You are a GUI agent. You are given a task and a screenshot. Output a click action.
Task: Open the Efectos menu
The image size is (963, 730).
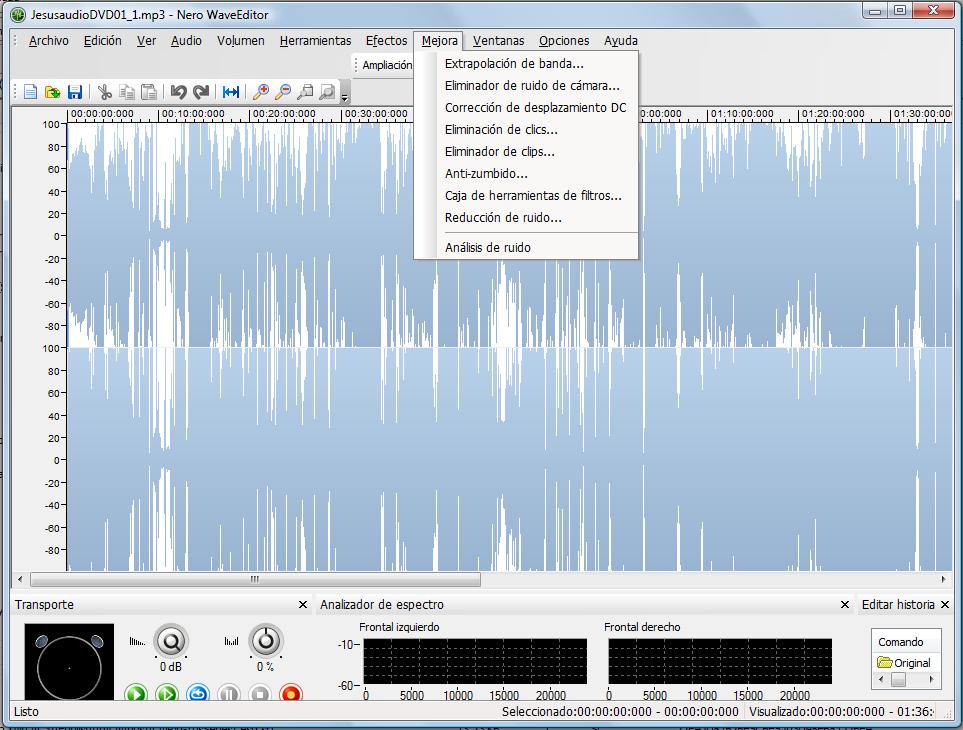pyautogui.click(x=386, y=41)
